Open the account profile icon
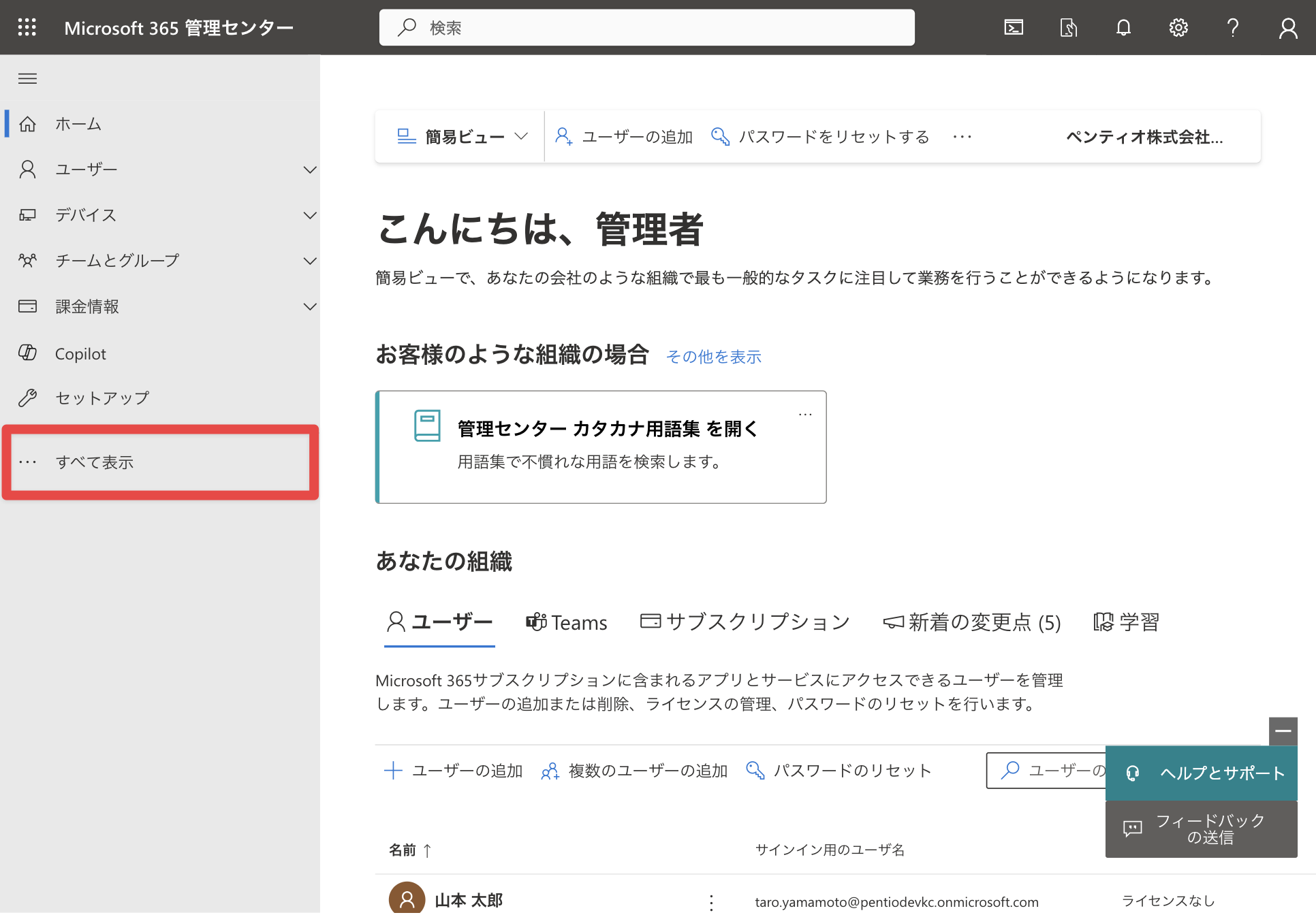The width and height of the screenshot is (1316, 915). pos(1287,27)
